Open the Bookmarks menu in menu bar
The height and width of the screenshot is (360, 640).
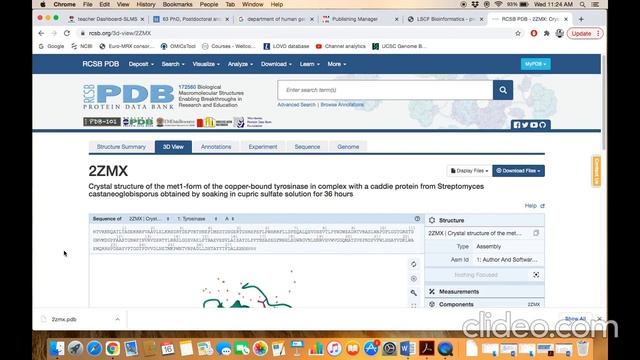click(x=177, y=4)
